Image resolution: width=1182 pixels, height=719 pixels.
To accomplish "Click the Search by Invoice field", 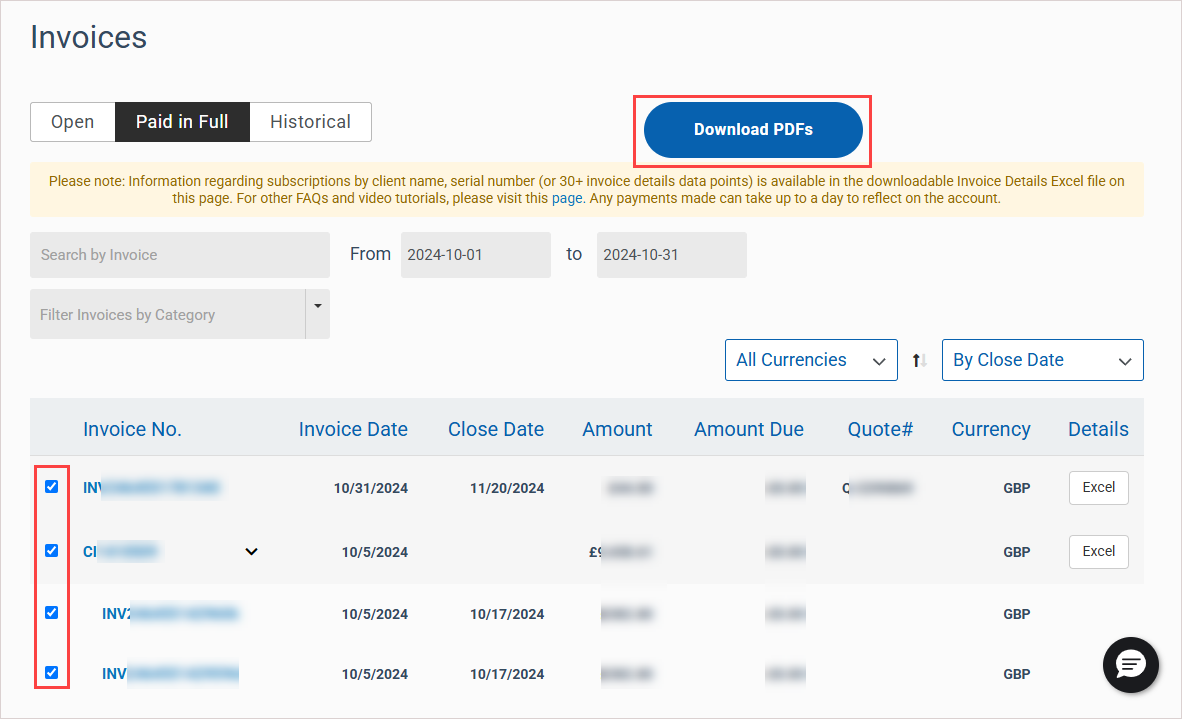I will coord(180,255).
